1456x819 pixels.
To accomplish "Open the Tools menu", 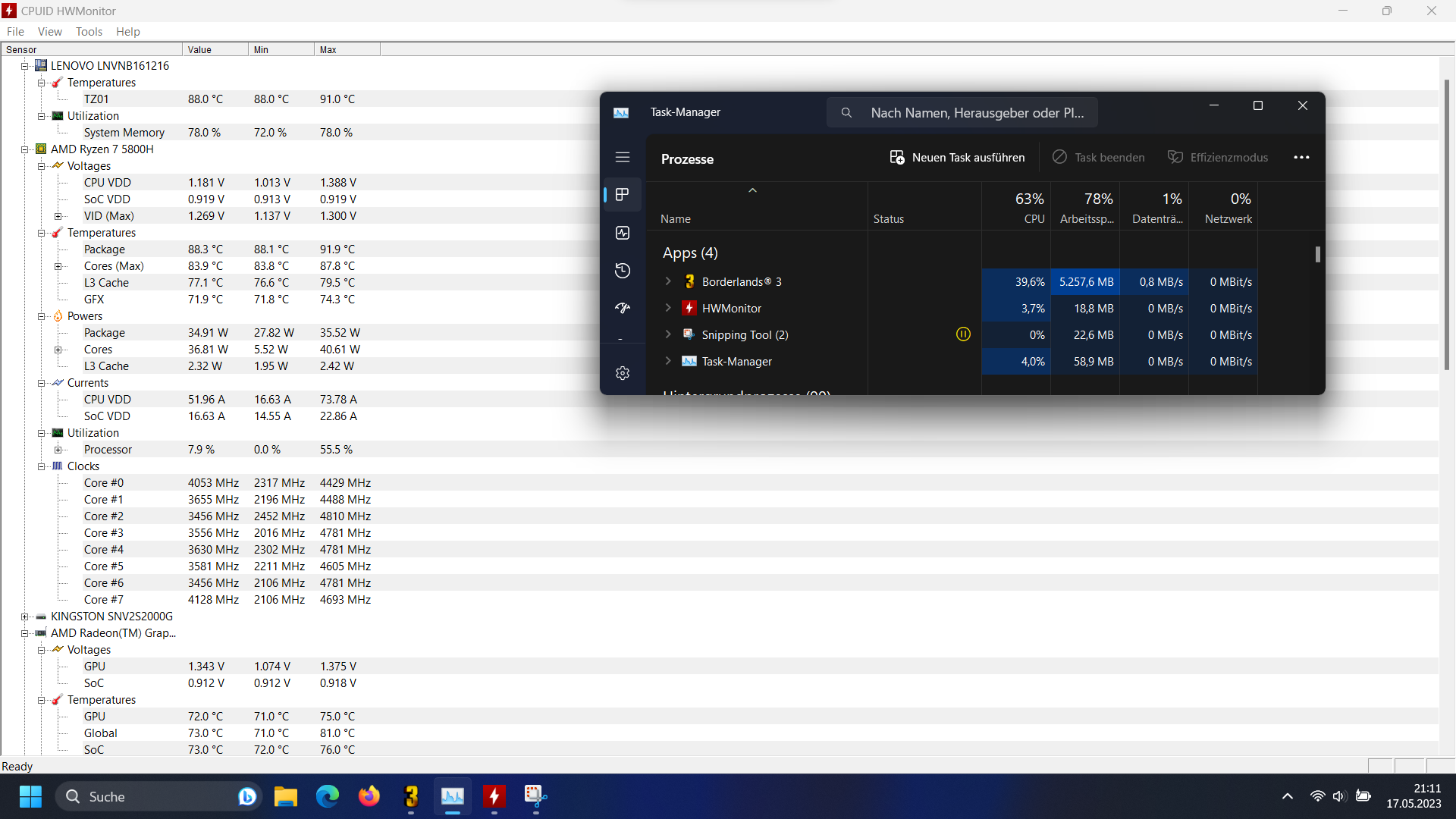I will pyautogui.click(x=89, y=32).
